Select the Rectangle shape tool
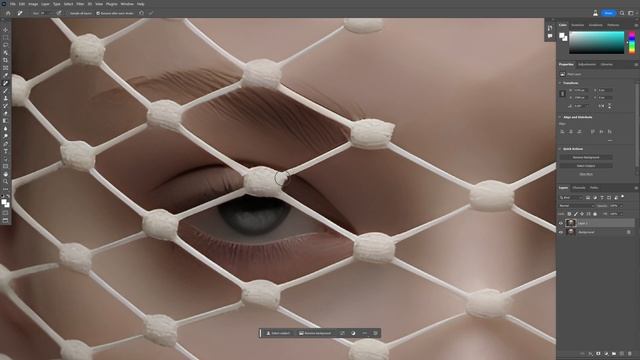Viewport: 640px width, 360px height. [x=5, y=167]
